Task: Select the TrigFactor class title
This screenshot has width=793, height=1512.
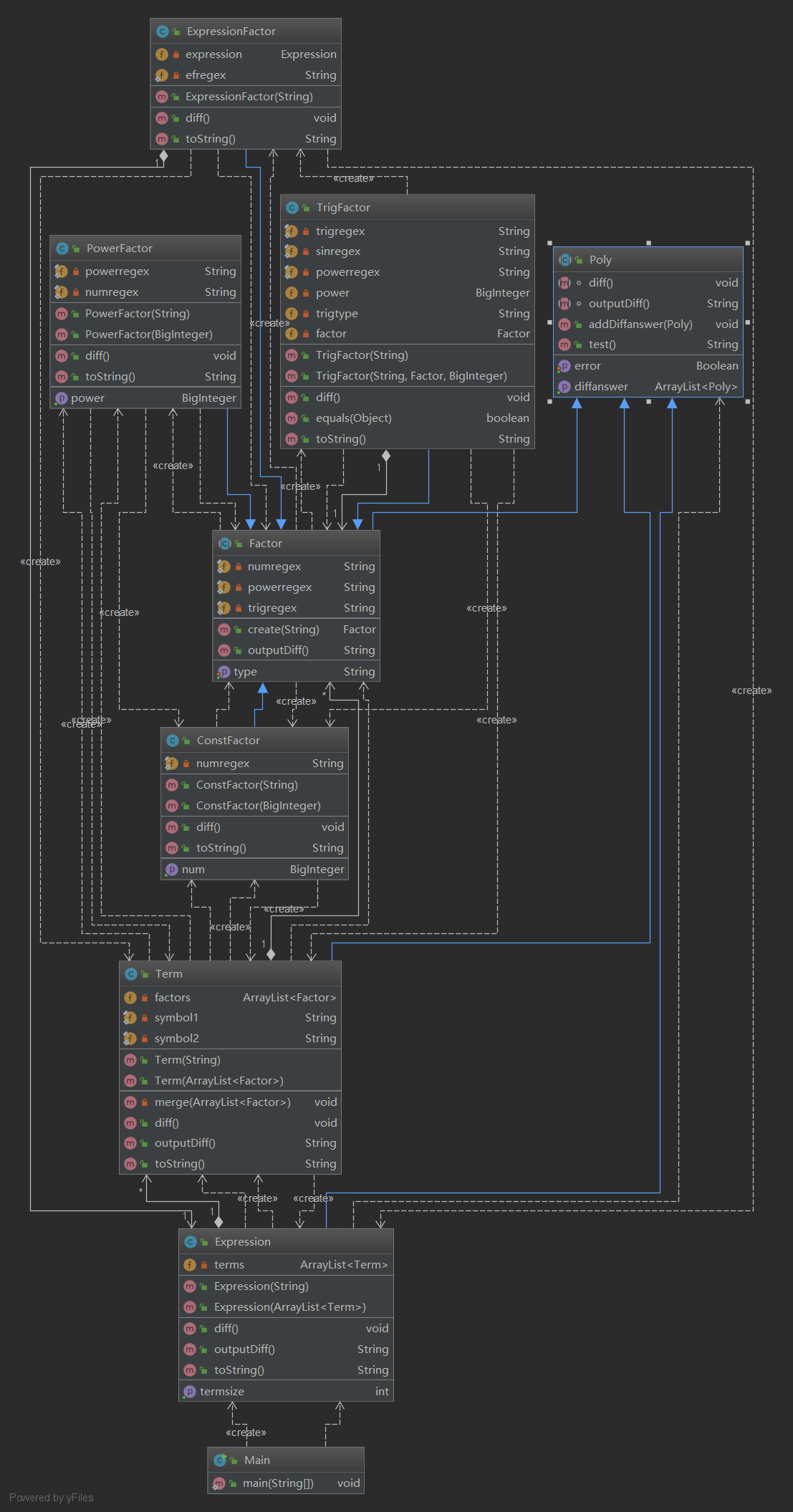Action: click(343, 208)
